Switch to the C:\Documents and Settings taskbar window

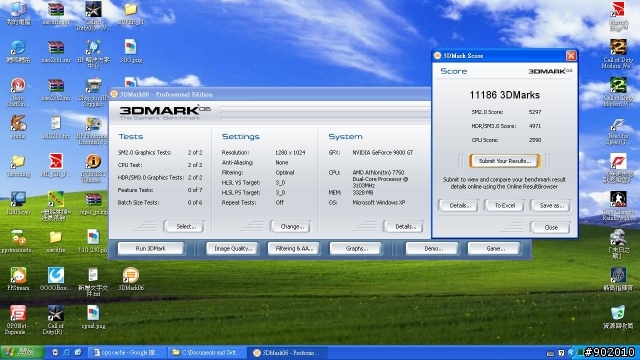pos(208,353)
